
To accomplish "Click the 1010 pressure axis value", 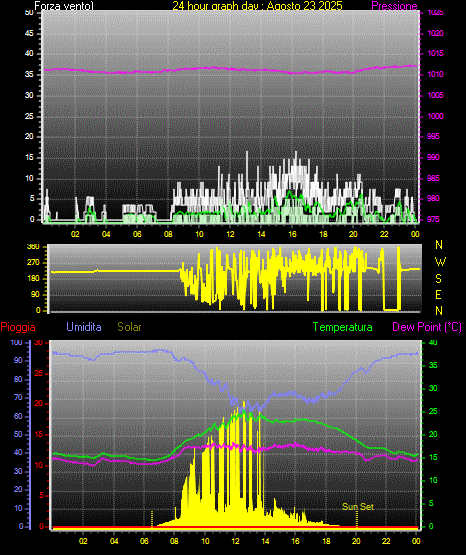I will [x=435, y=74].
